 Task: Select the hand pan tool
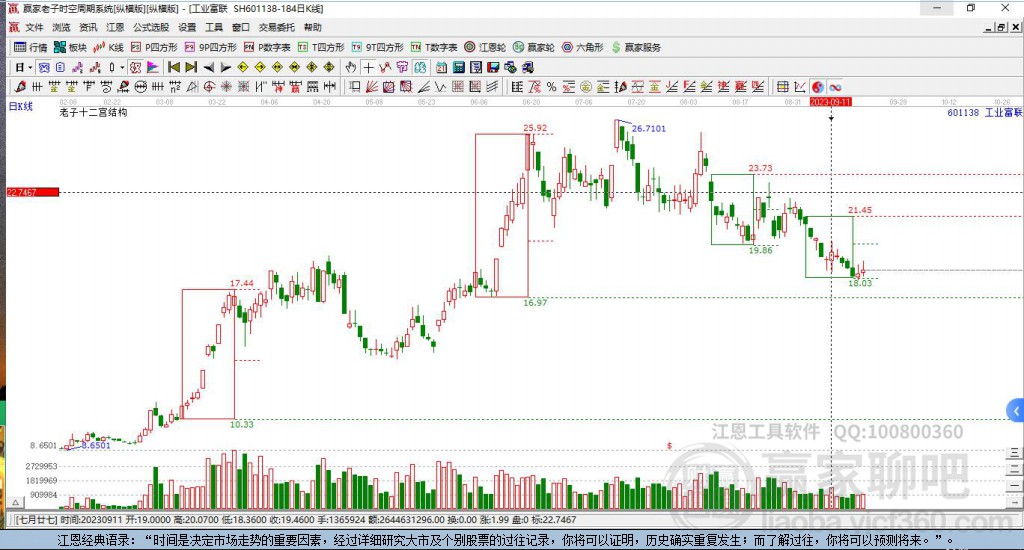[351, 67]
